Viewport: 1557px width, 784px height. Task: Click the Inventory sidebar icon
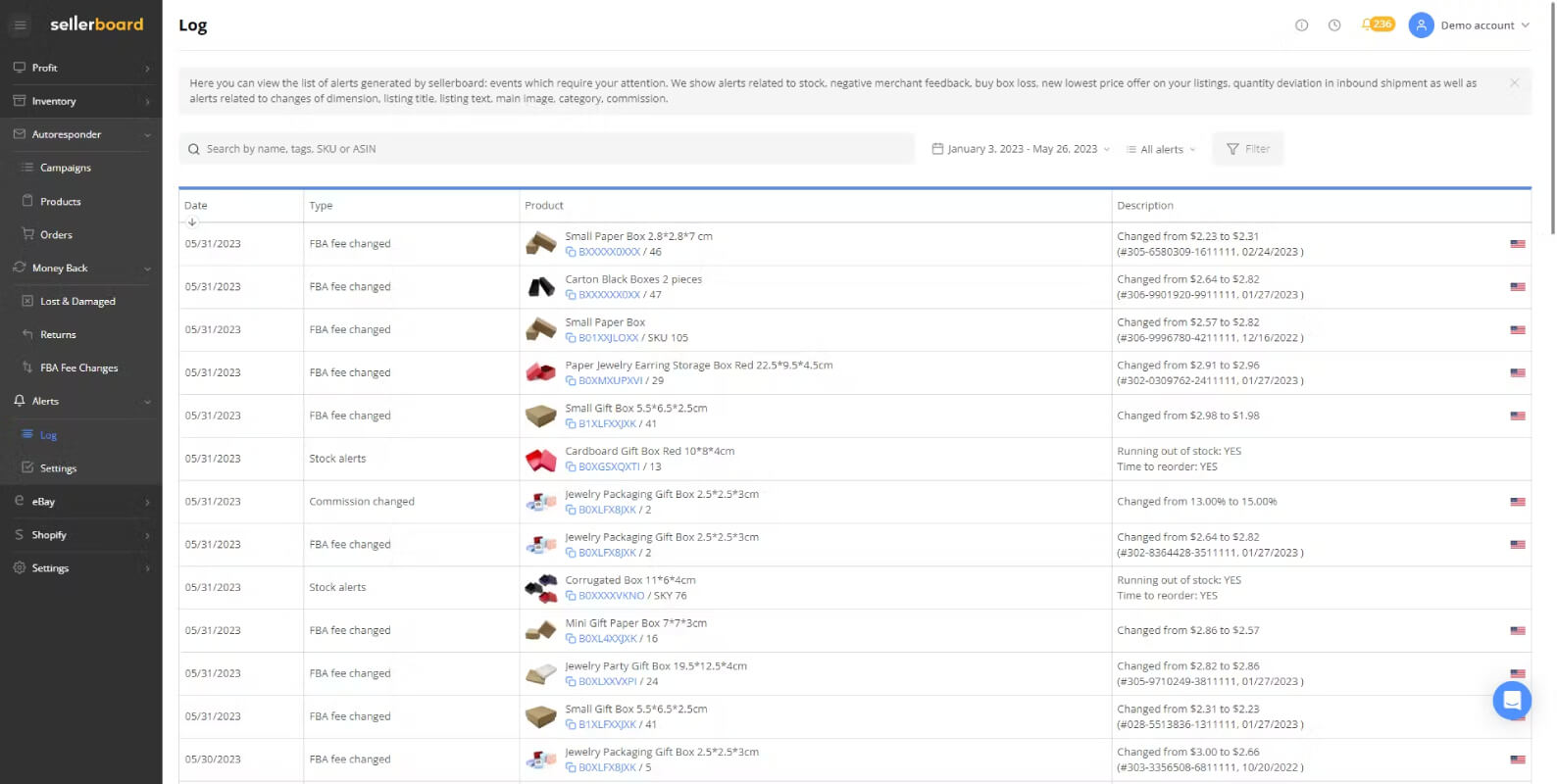[20, 101]
